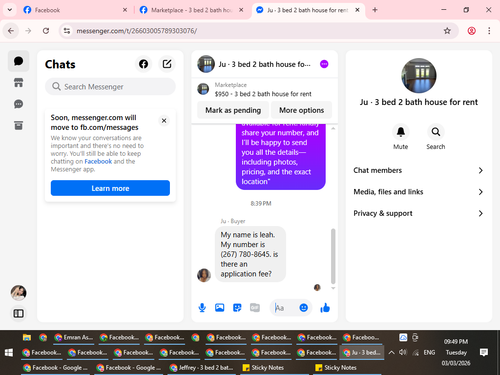Screen dimensions: 500x375
Task: Open File Explorer from the taskbar
Action: click(27, 337)
